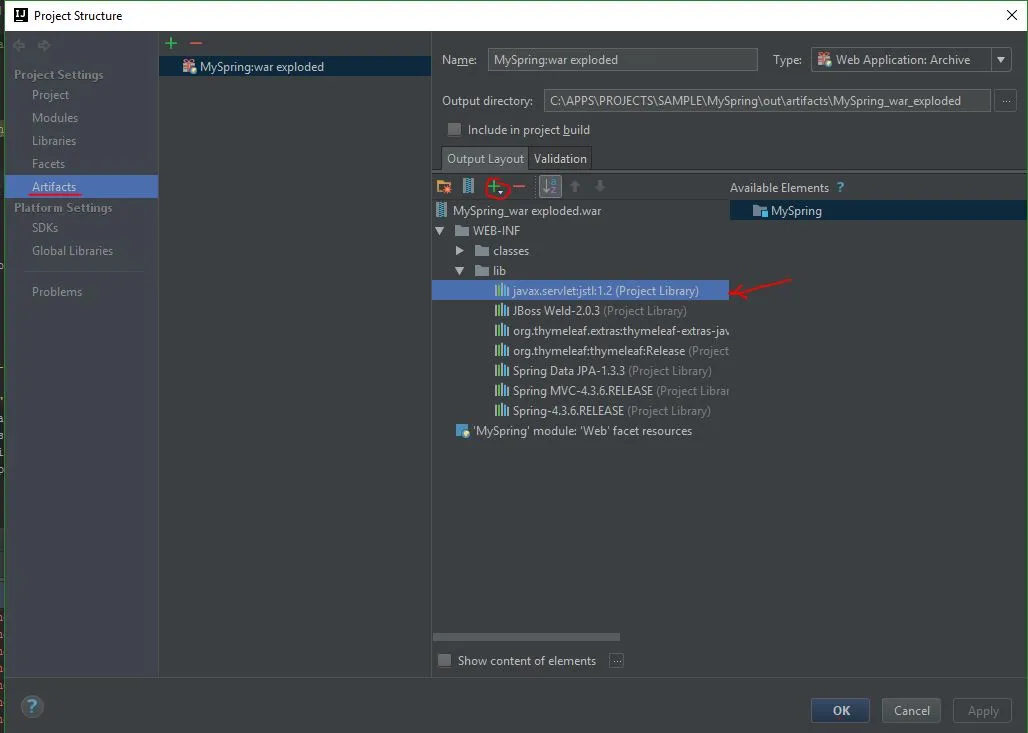Image resolution: width=1028 pixels, height=733 pixels.
Task: Check Show content of elements
Action: click(445, 660)
